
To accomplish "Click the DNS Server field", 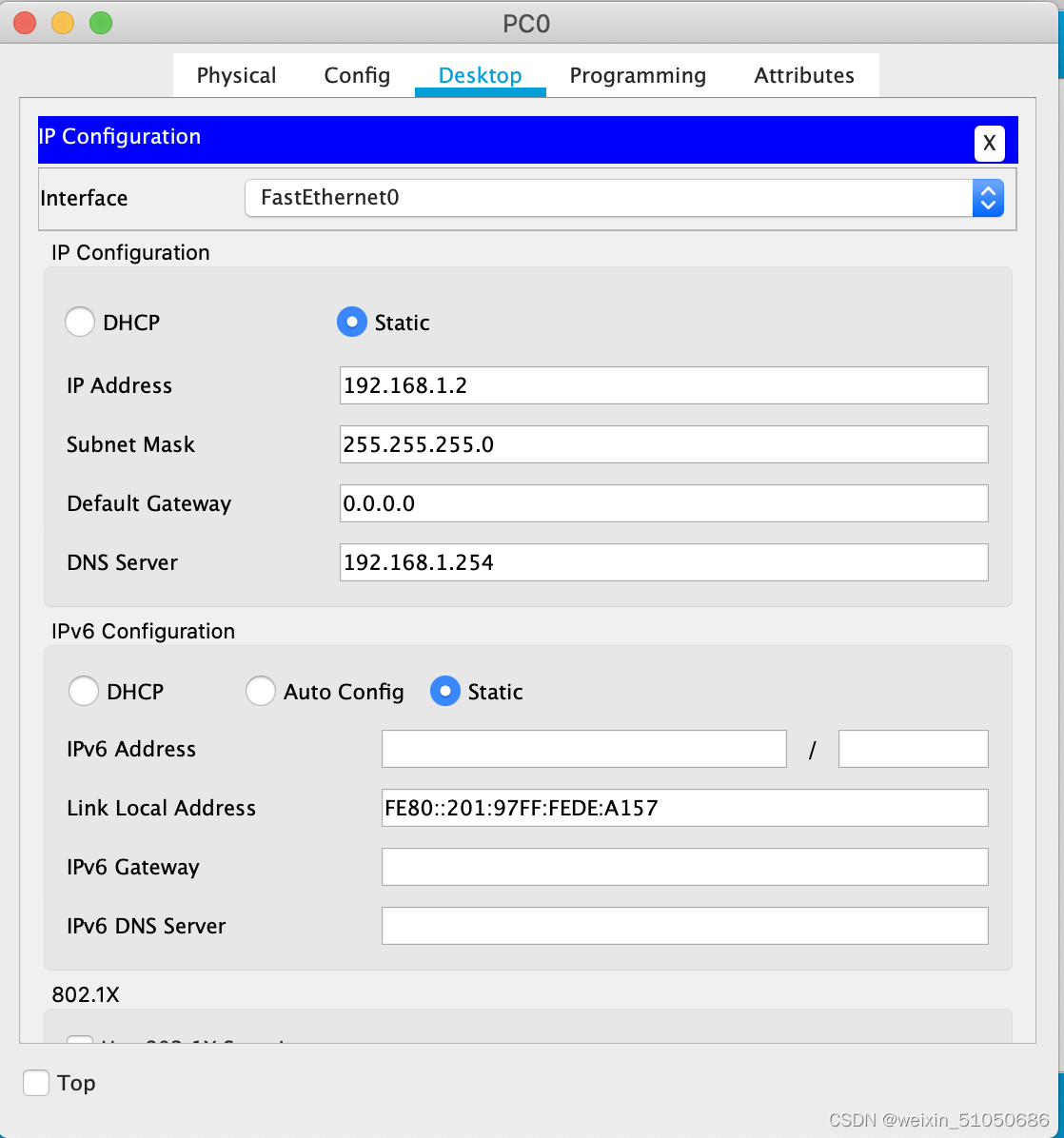I will coord(663,562).
